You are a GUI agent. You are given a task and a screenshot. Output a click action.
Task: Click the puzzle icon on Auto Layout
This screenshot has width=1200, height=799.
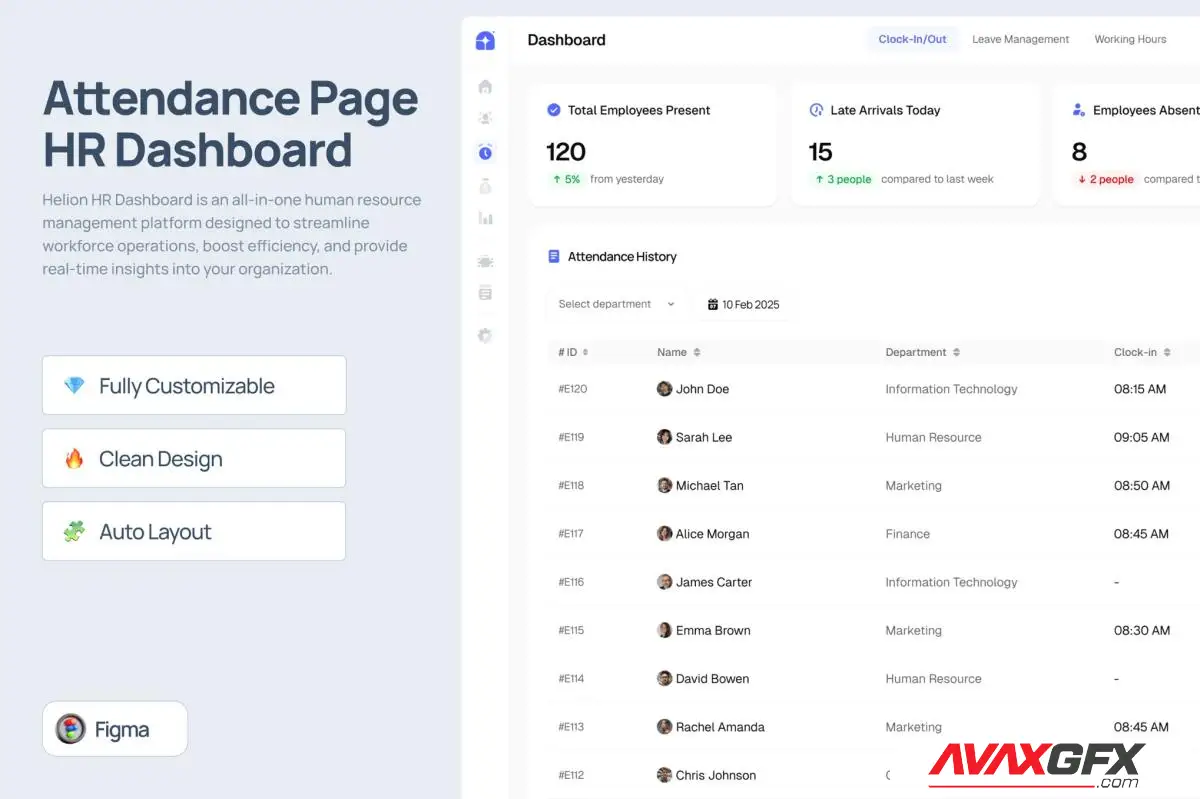(x=74, y=532)
